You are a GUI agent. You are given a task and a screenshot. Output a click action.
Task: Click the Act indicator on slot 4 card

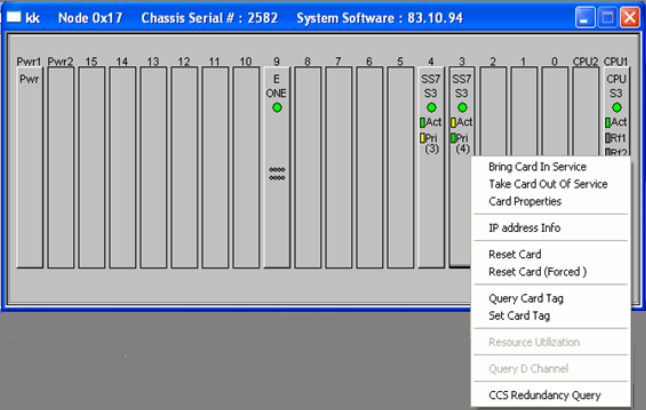[x=432, y=122]
